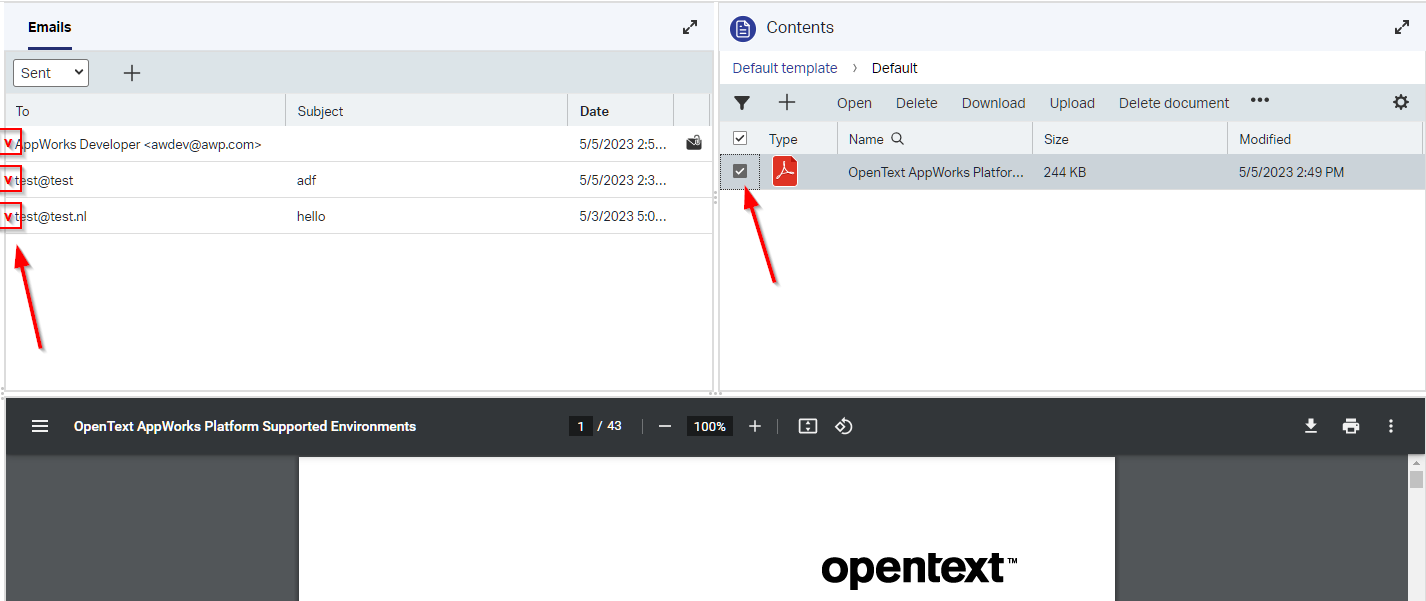Screen dimensions: 1426x601
Task: Select the Emails tab
Action: click(49, 27)
